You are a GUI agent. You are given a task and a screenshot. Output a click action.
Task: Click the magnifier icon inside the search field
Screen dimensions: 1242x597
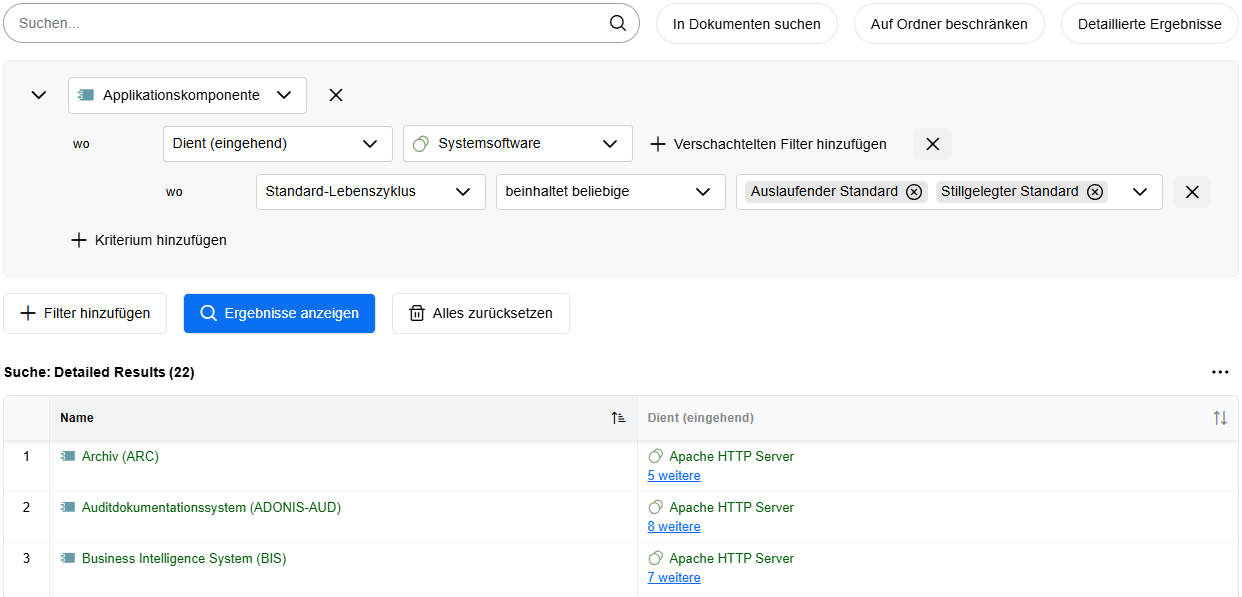617,23
